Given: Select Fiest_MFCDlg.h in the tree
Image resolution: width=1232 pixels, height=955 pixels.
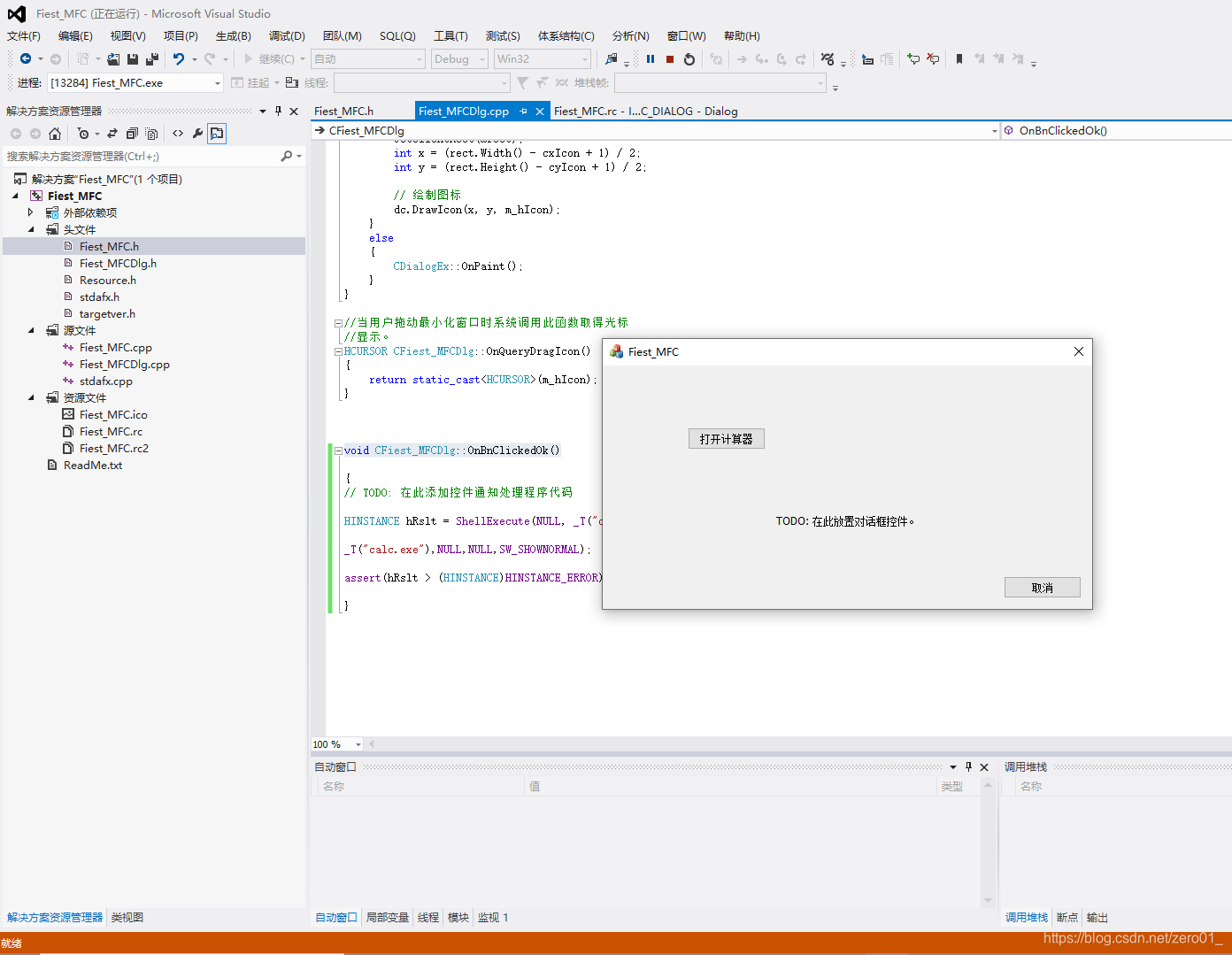Looking at the screenshot, I should coord(118,263).
